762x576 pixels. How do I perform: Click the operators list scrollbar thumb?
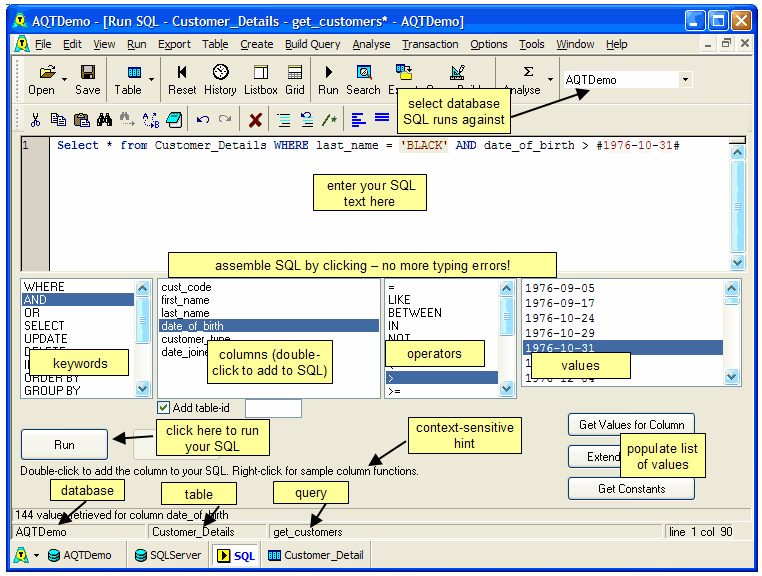point(506,316)
